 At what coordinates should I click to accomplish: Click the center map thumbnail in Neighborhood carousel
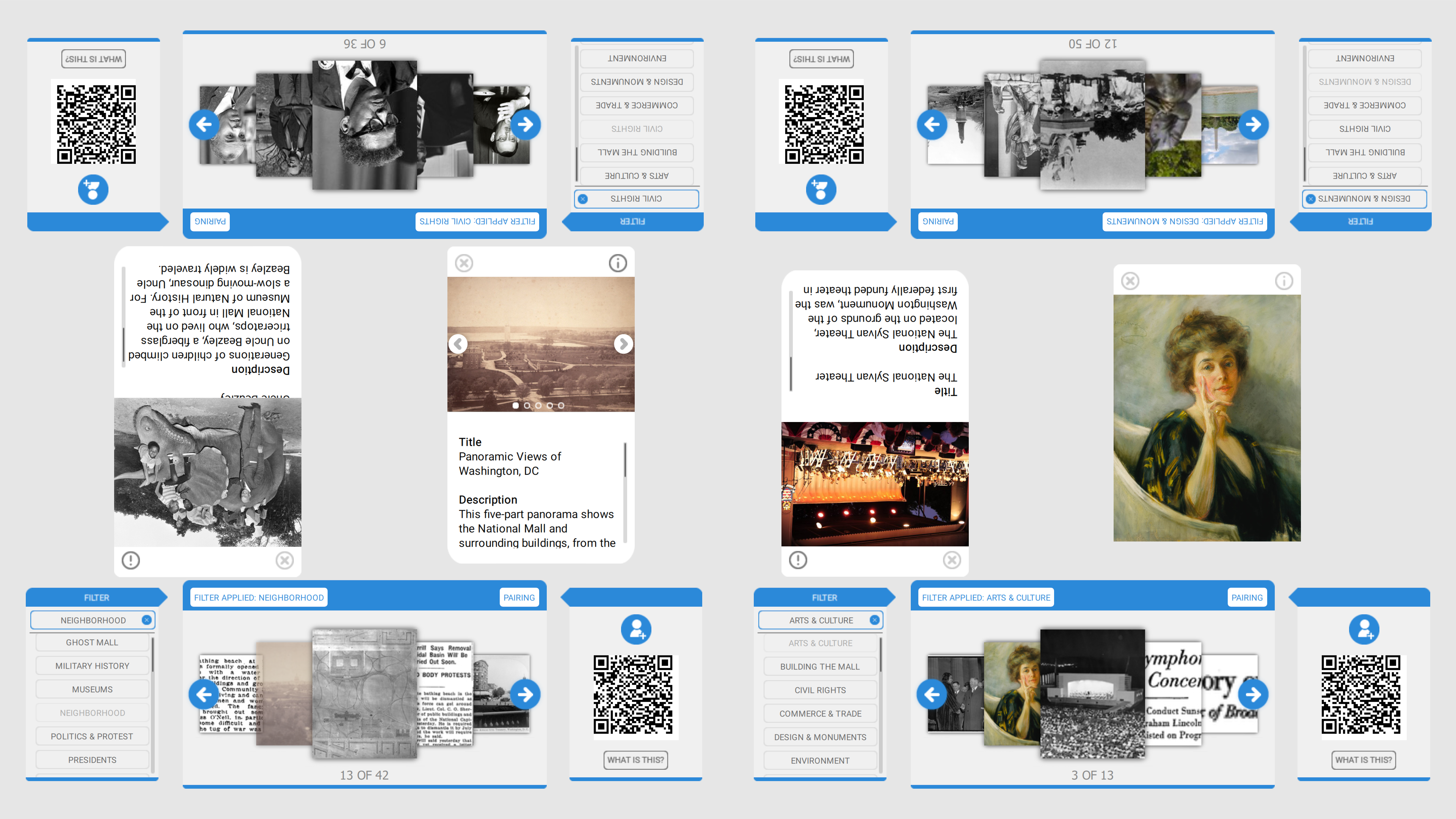point(364,694)
